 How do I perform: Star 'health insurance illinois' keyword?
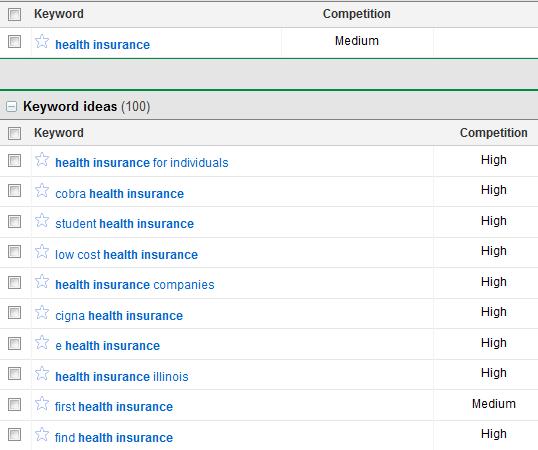[x=42, y=374]
